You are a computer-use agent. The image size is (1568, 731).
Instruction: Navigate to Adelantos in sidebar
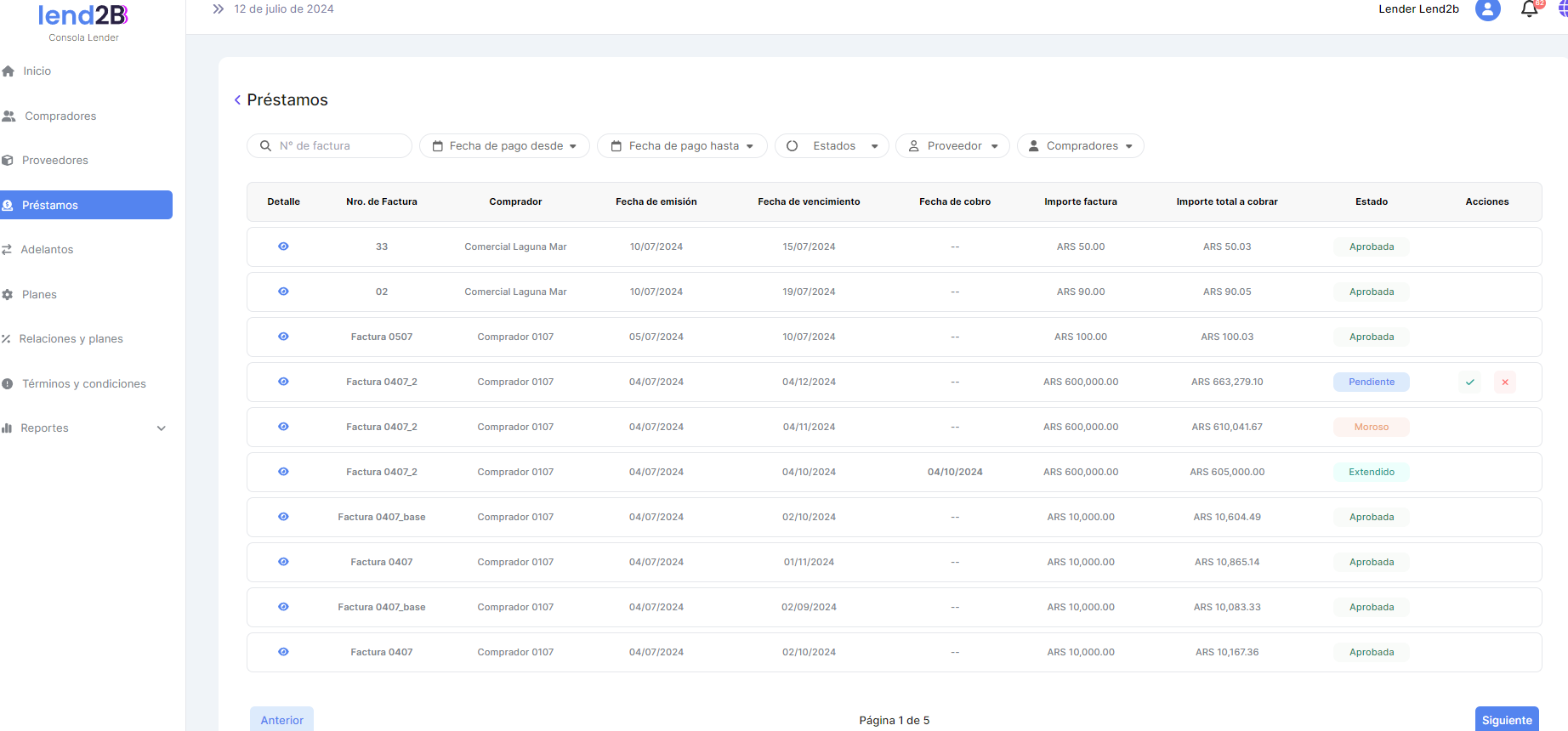click(47, 250)
